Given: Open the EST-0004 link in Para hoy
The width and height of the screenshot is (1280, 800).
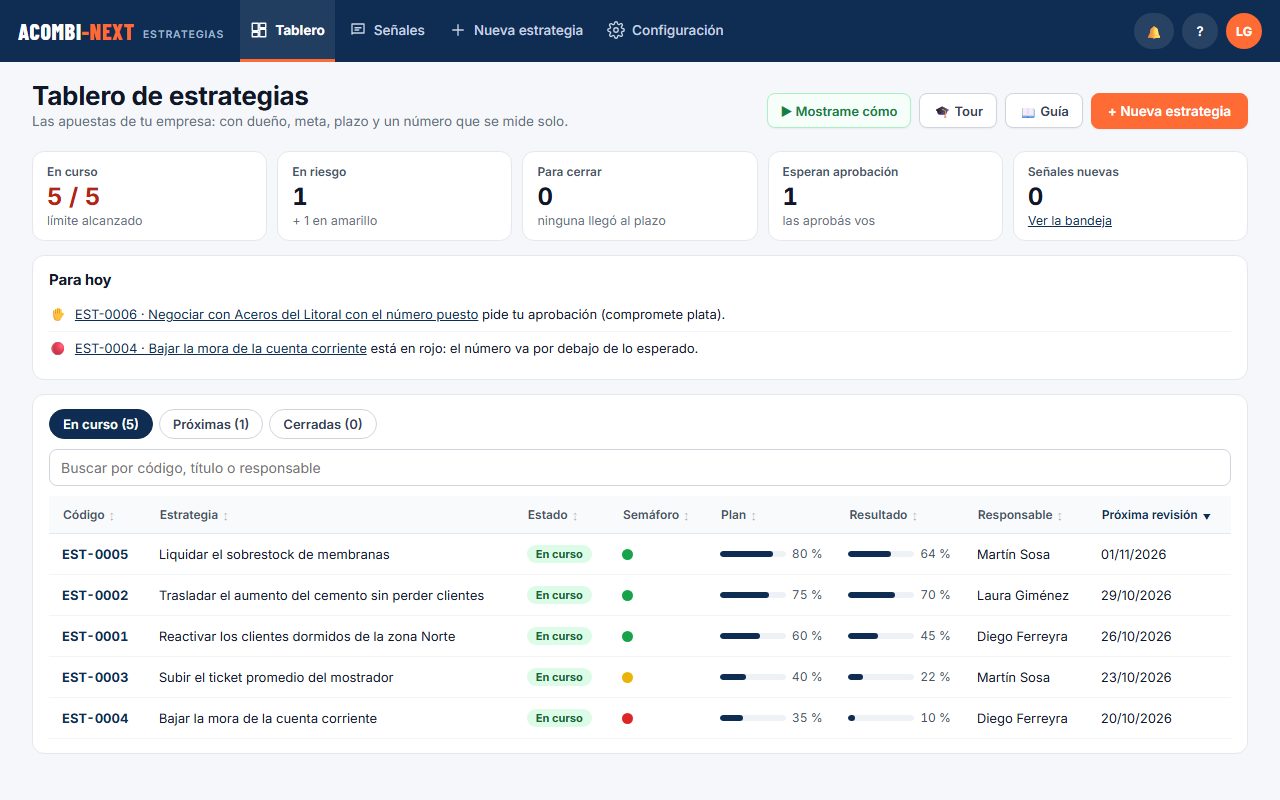Looking at the screenshot, I should [221, 349].
